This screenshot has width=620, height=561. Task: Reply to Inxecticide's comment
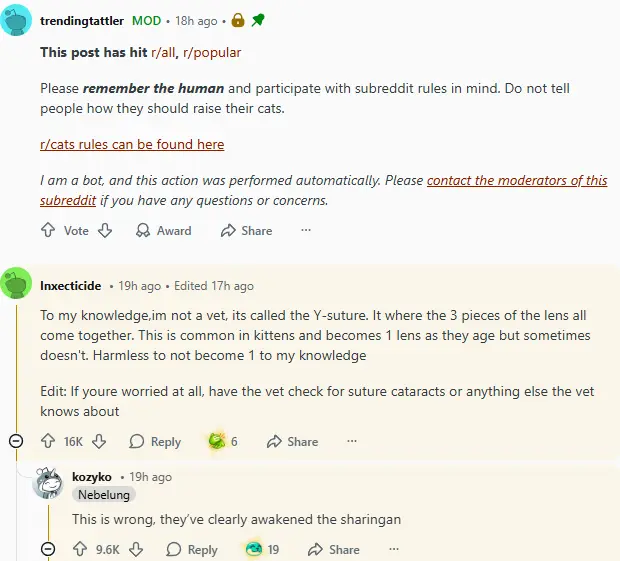155,441
